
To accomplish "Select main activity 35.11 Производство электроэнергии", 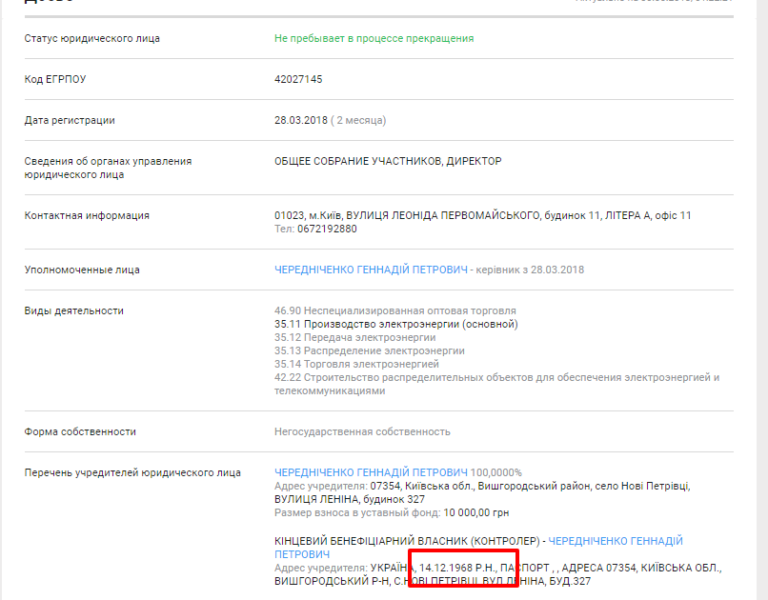I will 396,324.
